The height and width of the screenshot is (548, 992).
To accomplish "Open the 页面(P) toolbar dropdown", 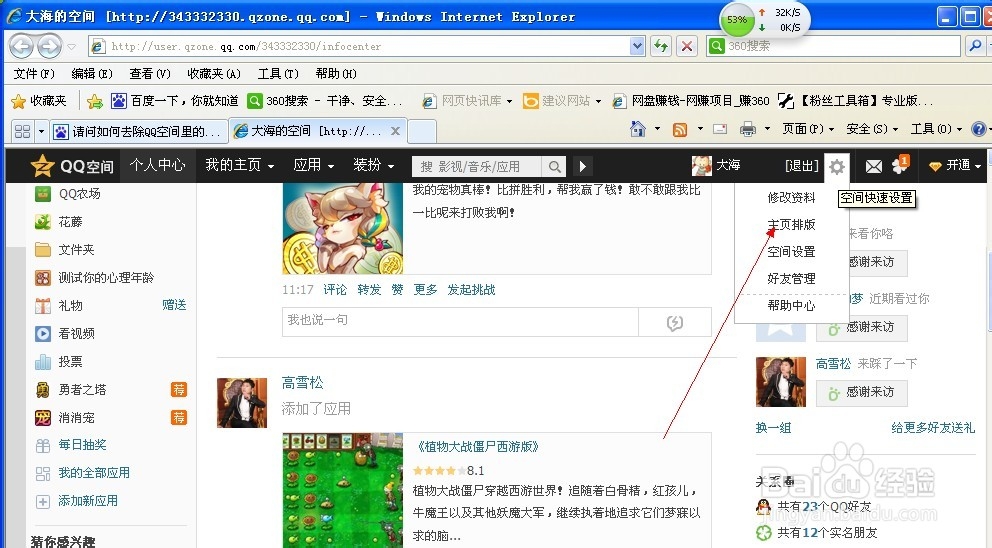I will coord(808,129).
